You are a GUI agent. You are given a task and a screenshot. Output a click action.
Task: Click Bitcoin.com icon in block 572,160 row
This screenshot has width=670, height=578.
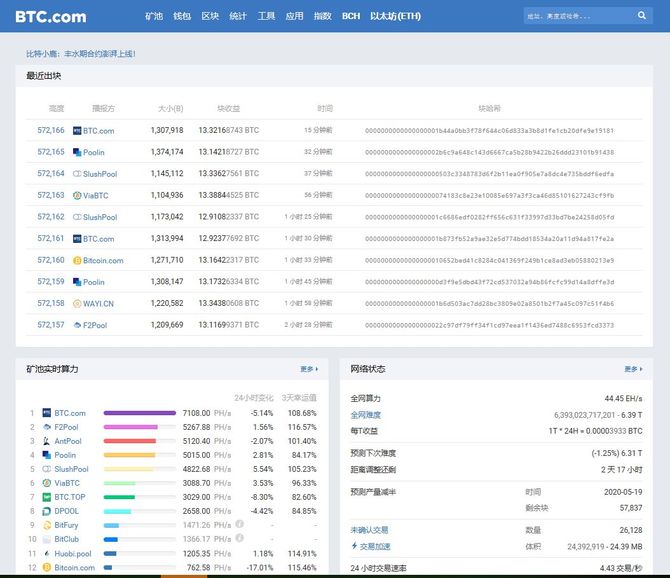[x=77, y=261]
